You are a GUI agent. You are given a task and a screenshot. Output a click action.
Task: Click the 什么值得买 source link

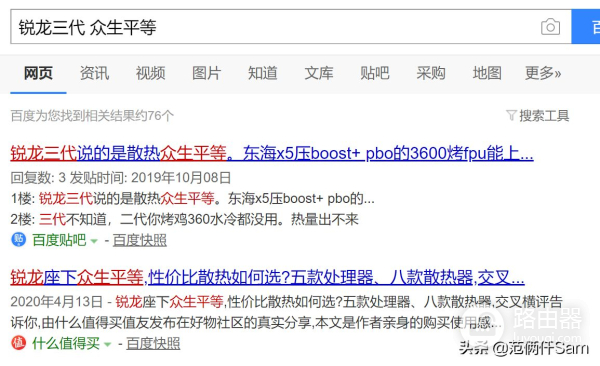click(66, 343)
